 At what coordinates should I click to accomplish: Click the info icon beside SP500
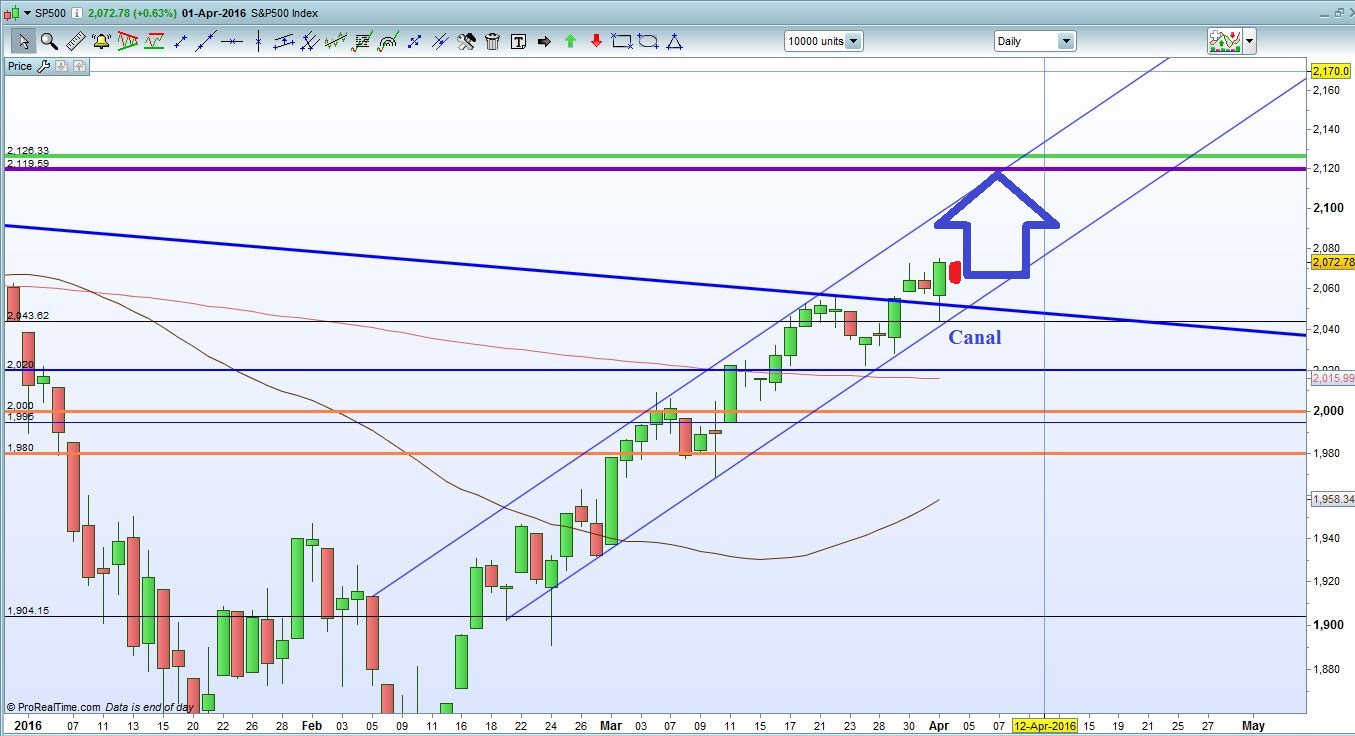coord(77,12)
